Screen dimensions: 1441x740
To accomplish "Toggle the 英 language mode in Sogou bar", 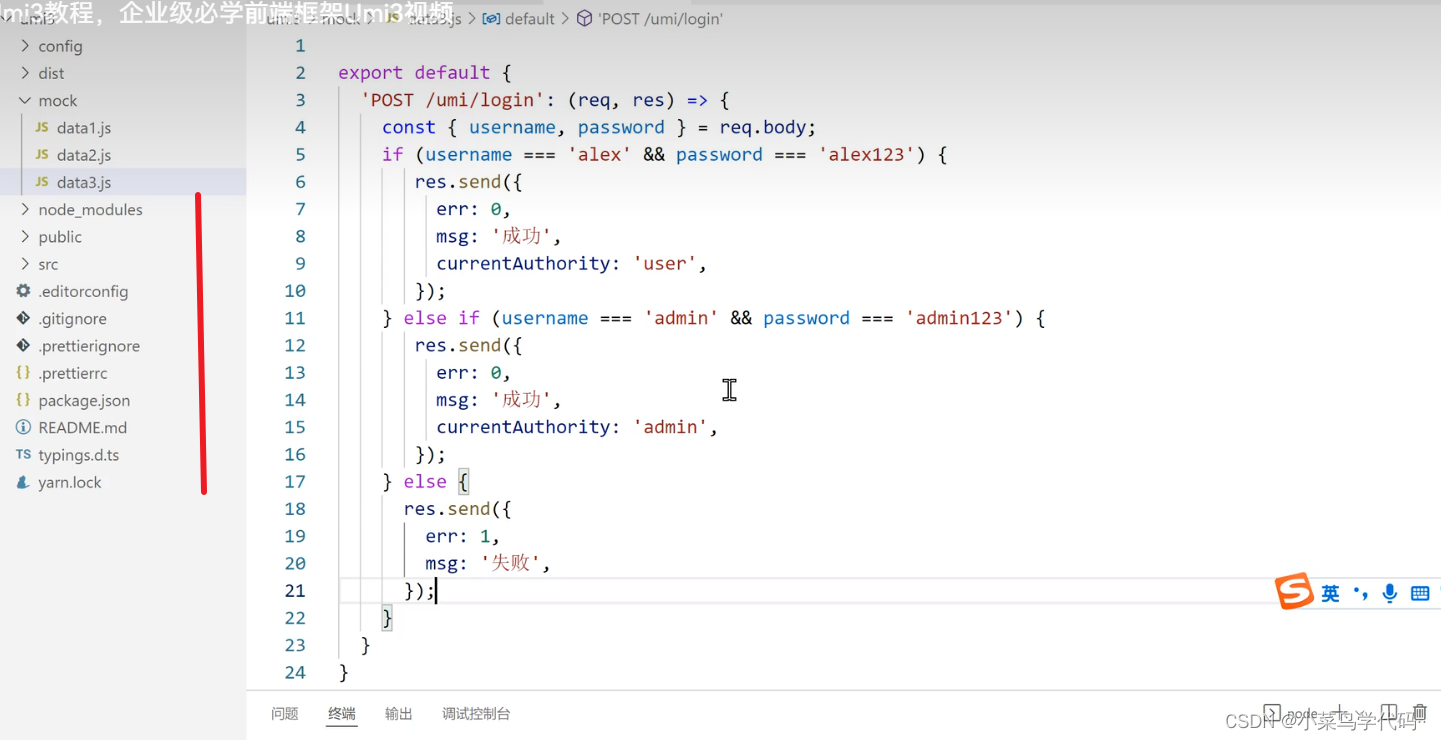I will click(x=1330, y=594).
